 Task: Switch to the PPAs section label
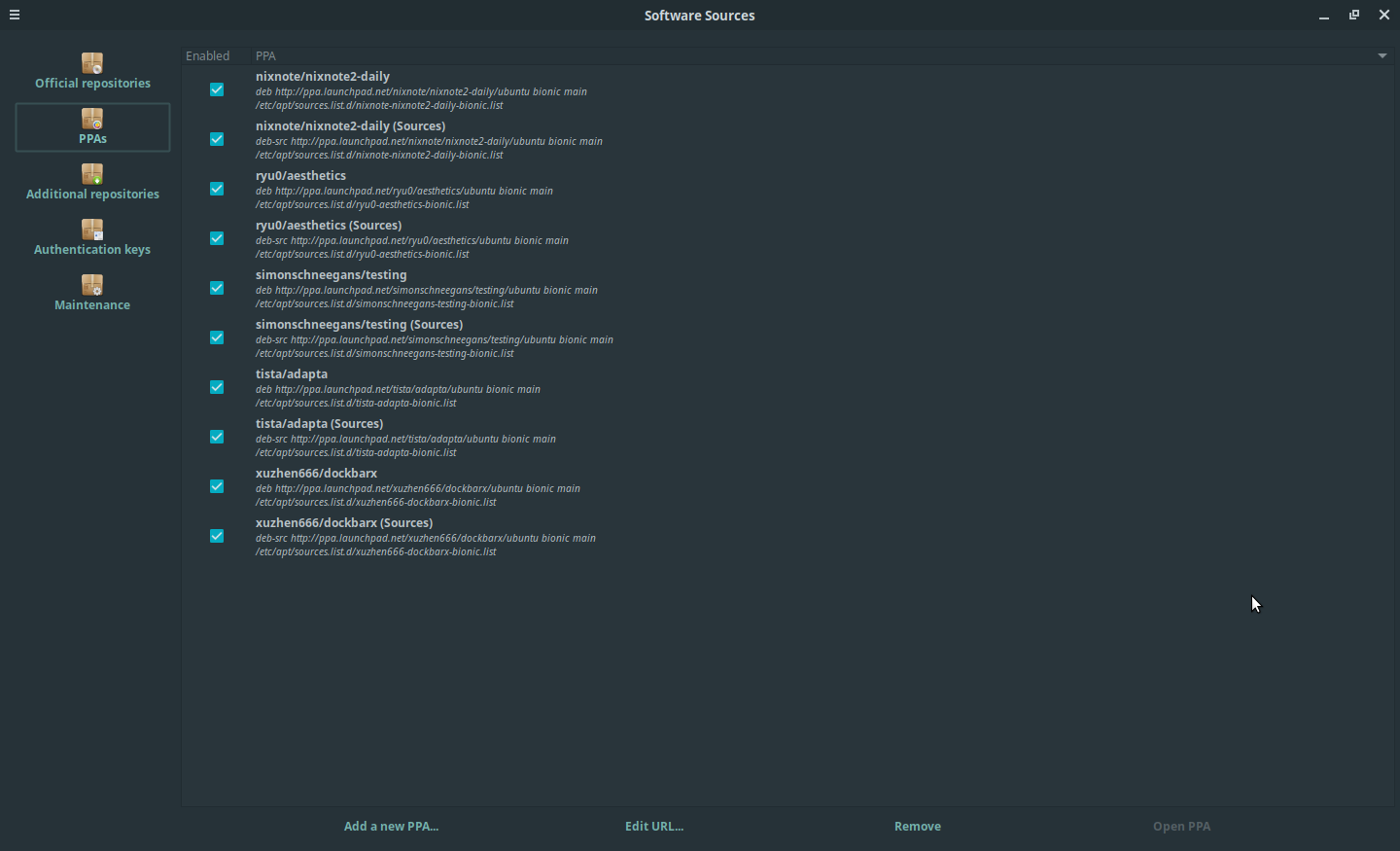click(x=92, y=139)
